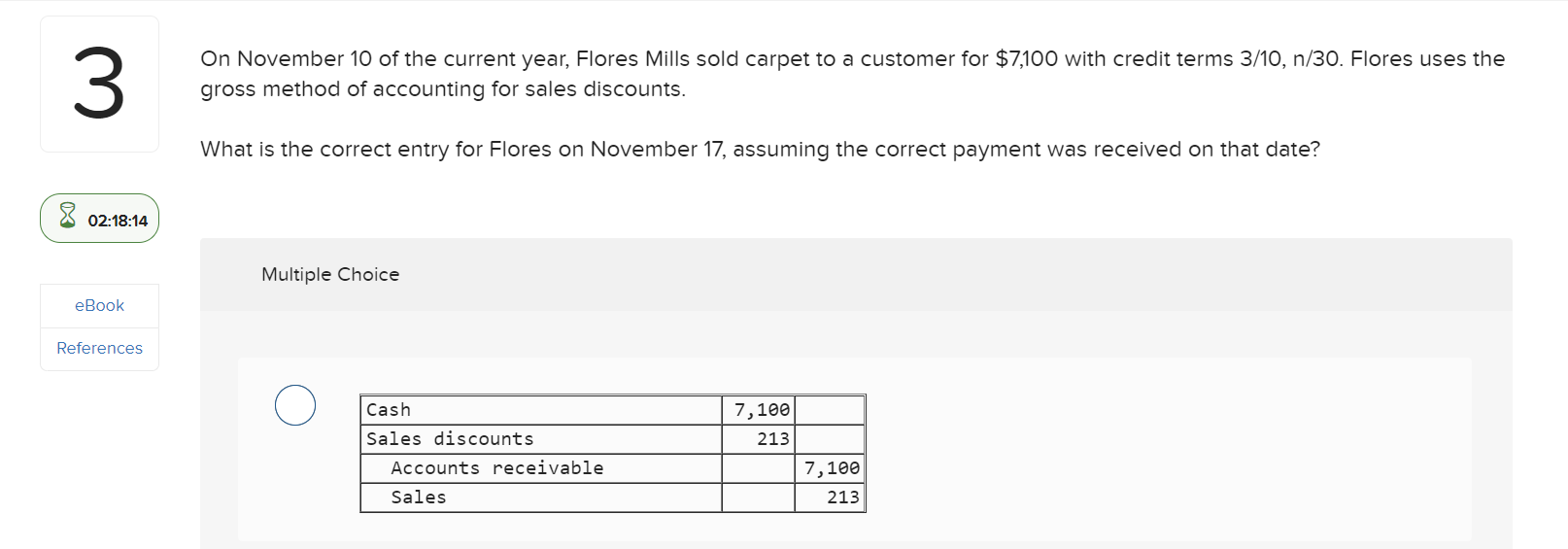This screenshot has width=1568, height=549.
Task: Click the question number 3 box
Action: (99, 85)
